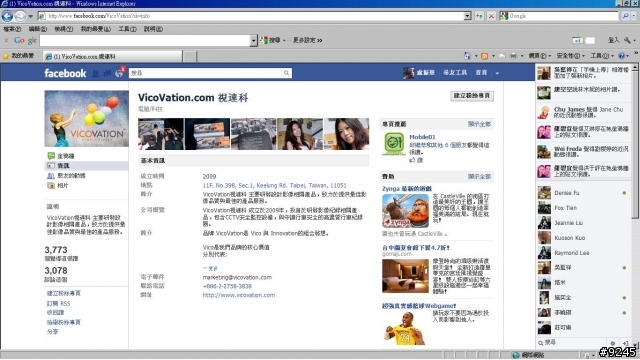Click the Facebook friend requests icon
This screenshot has width=640, height=360.
[x=96, y=73]
